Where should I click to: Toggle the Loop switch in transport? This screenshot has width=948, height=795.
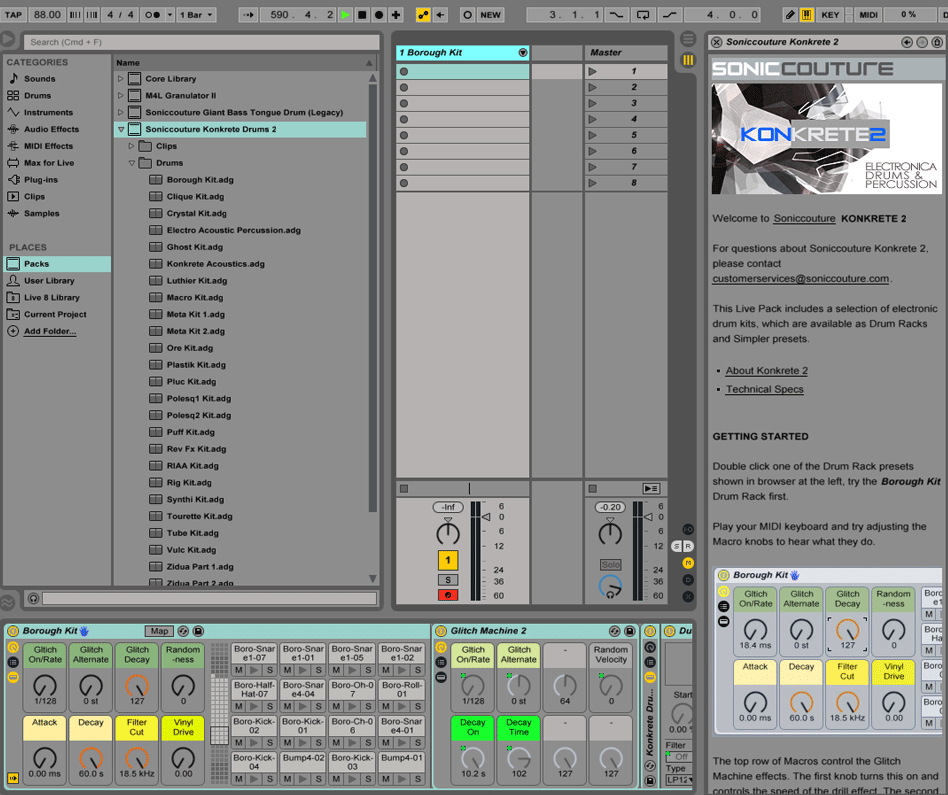pyautogui.click(x=643, y=15)
